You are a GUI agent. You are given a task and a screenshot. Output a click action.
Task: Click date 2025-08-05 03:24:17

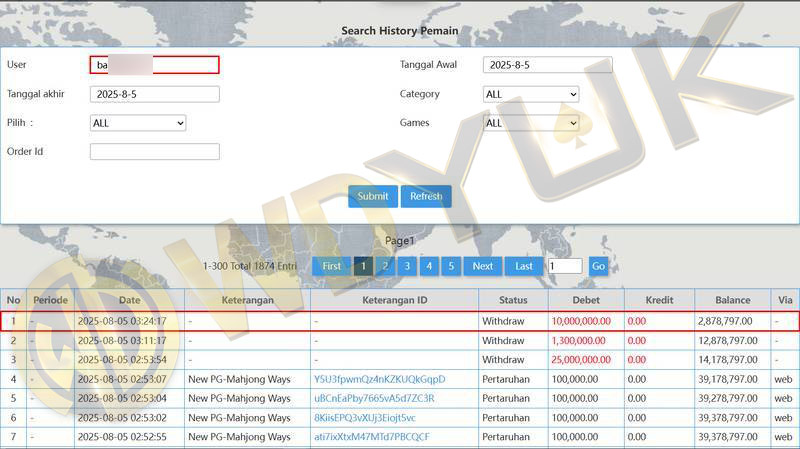pyautogui.click(x=122, y=321)
